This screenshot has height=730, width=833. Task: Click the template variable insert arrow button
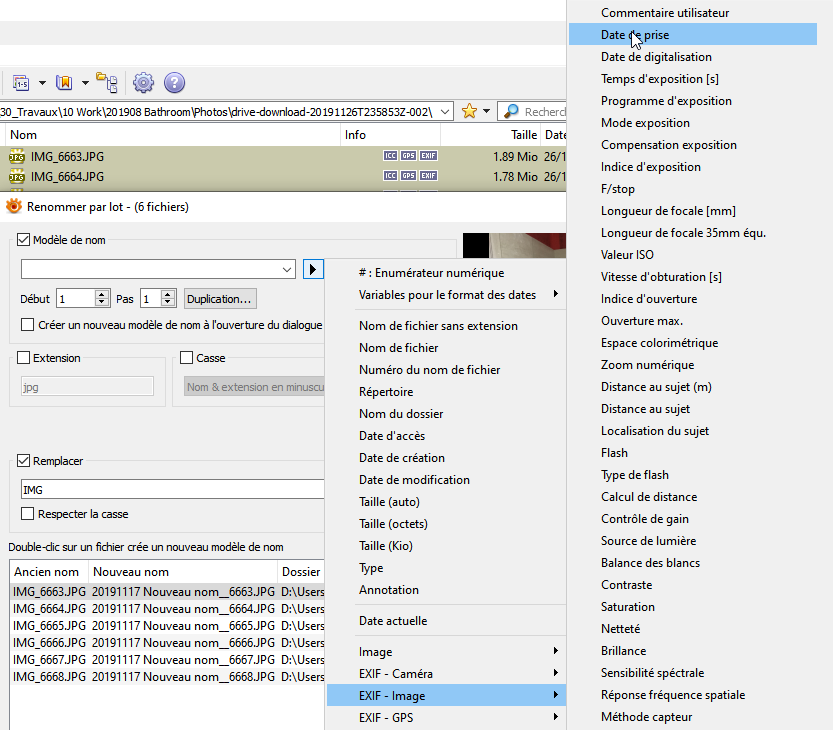[313, 270]
